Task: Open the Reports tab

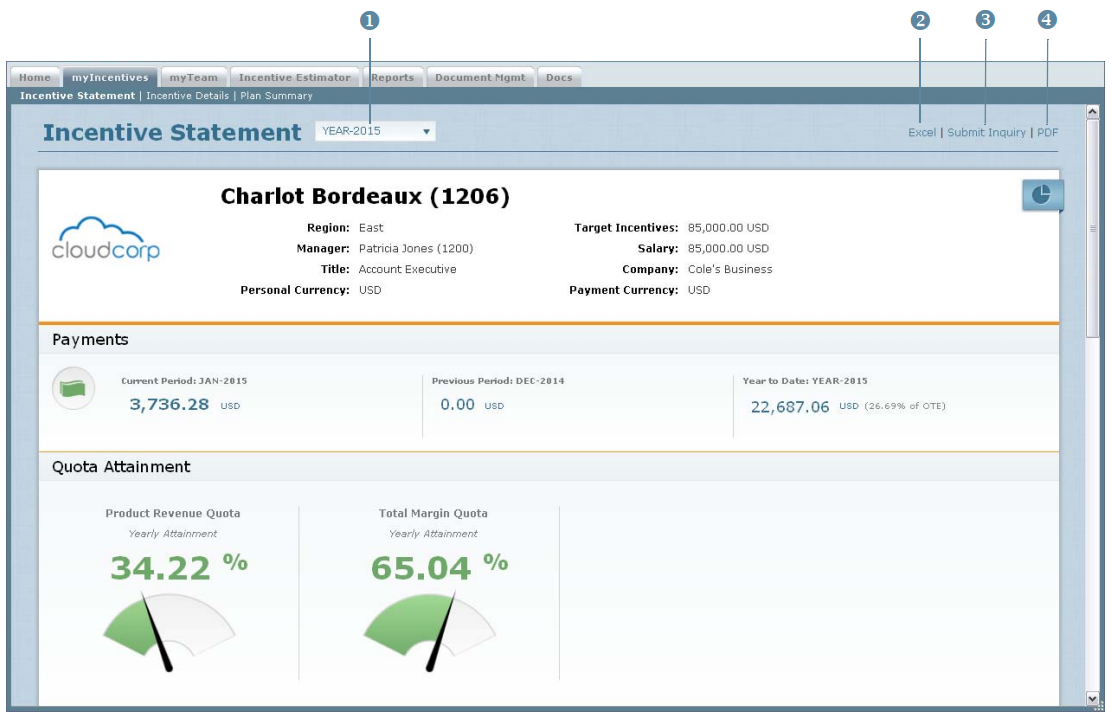Action: coord(393,77)
